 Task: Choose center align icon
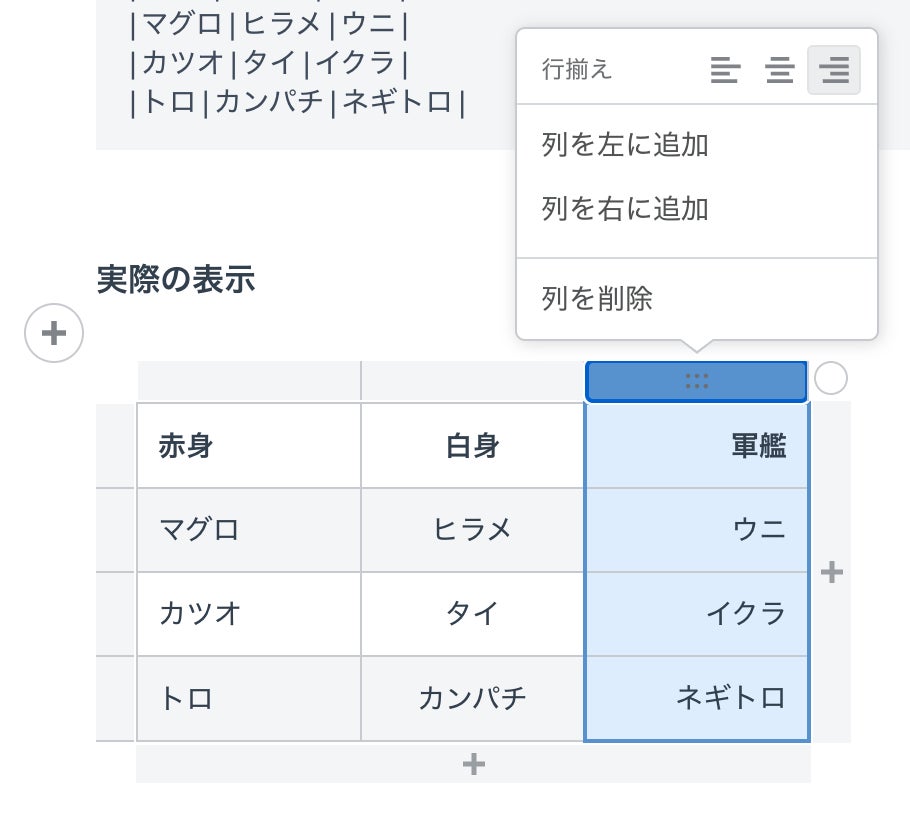point(779,70)
